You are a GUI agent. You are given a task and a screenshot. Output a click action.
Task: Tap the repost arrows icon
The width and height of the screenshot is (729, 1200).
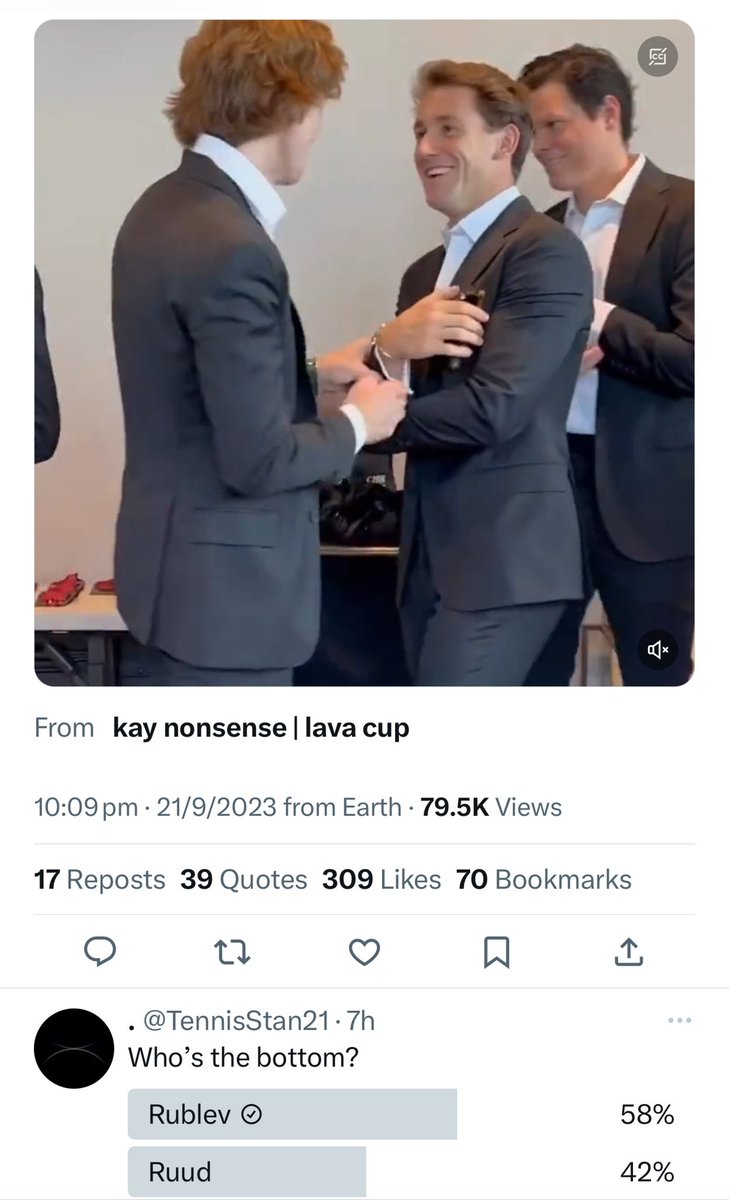232,953
